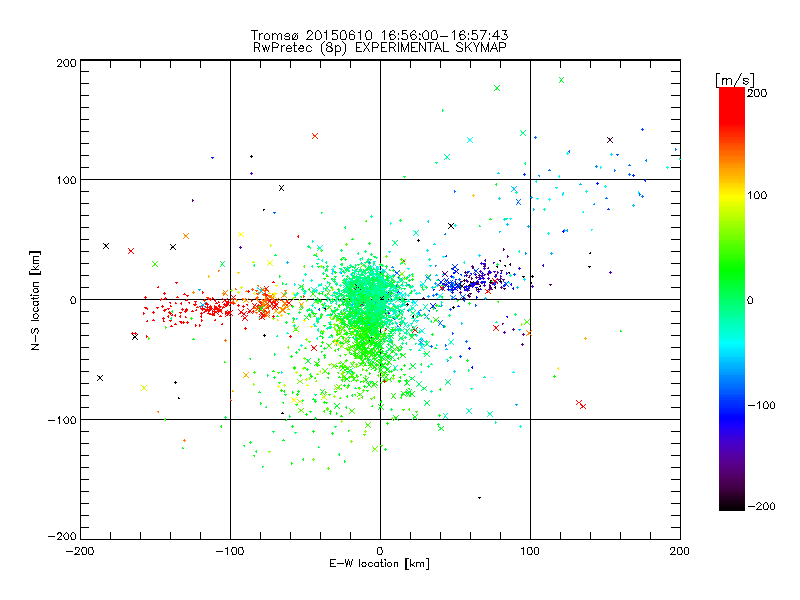Click the E-W axis tick label '200'
Image resolution: width=800 pixels, height=600 pixels.
click(x=680, y=551)
